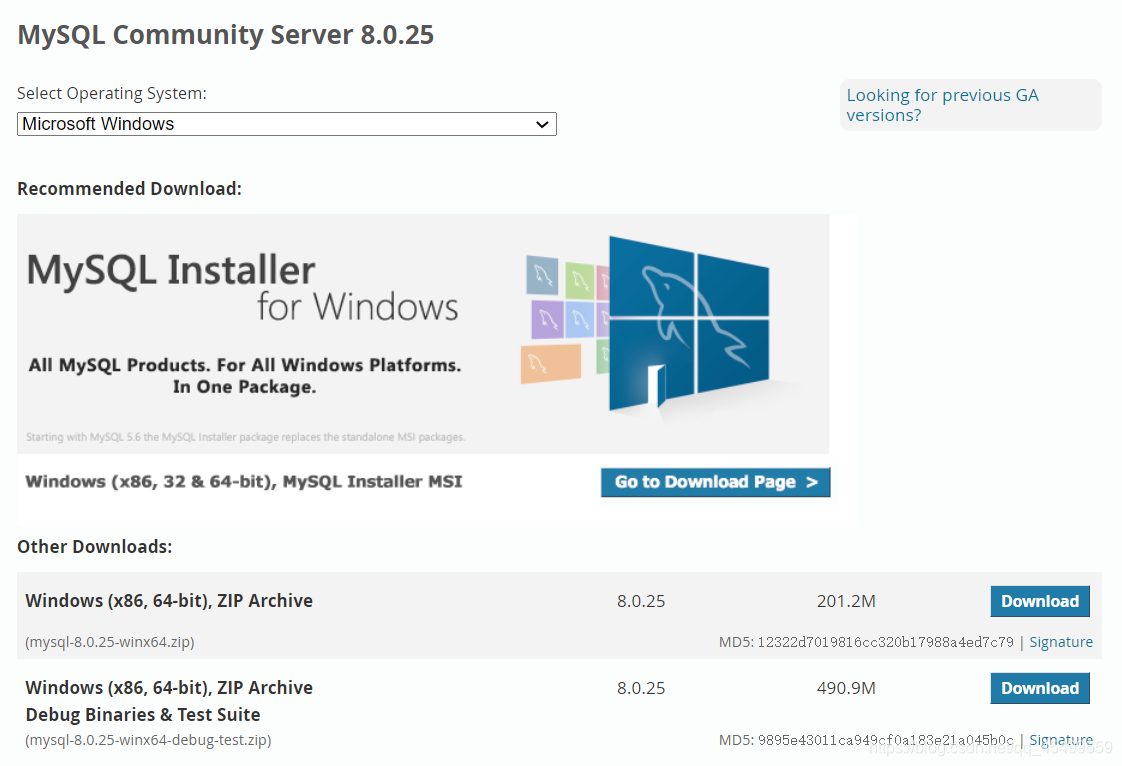Click the (mysql-8.0.25-winx64.zip) filename
Screen dimensions: 1122x766
tap(109, 642)
